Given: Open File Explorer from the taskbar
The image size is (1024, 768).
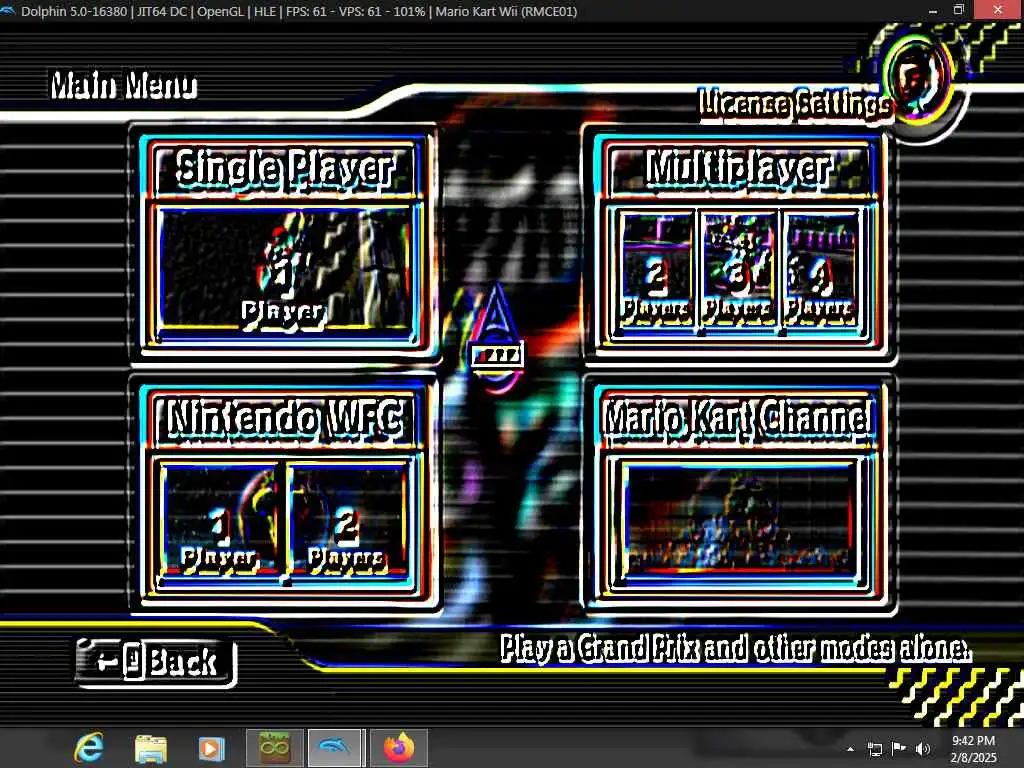Looking at the screenshot, I should [151, 748].
